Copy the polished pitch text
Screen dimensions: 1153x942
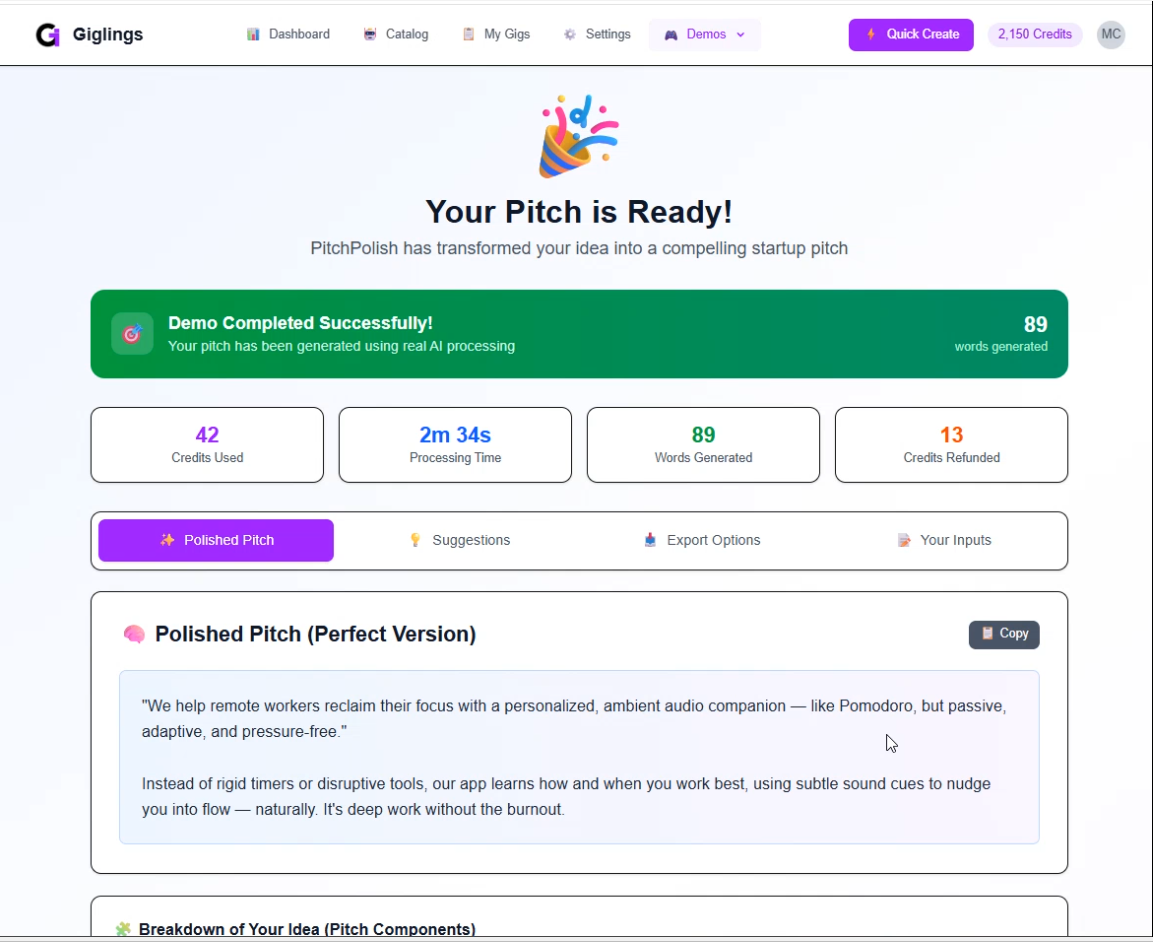pos(1004,634)
